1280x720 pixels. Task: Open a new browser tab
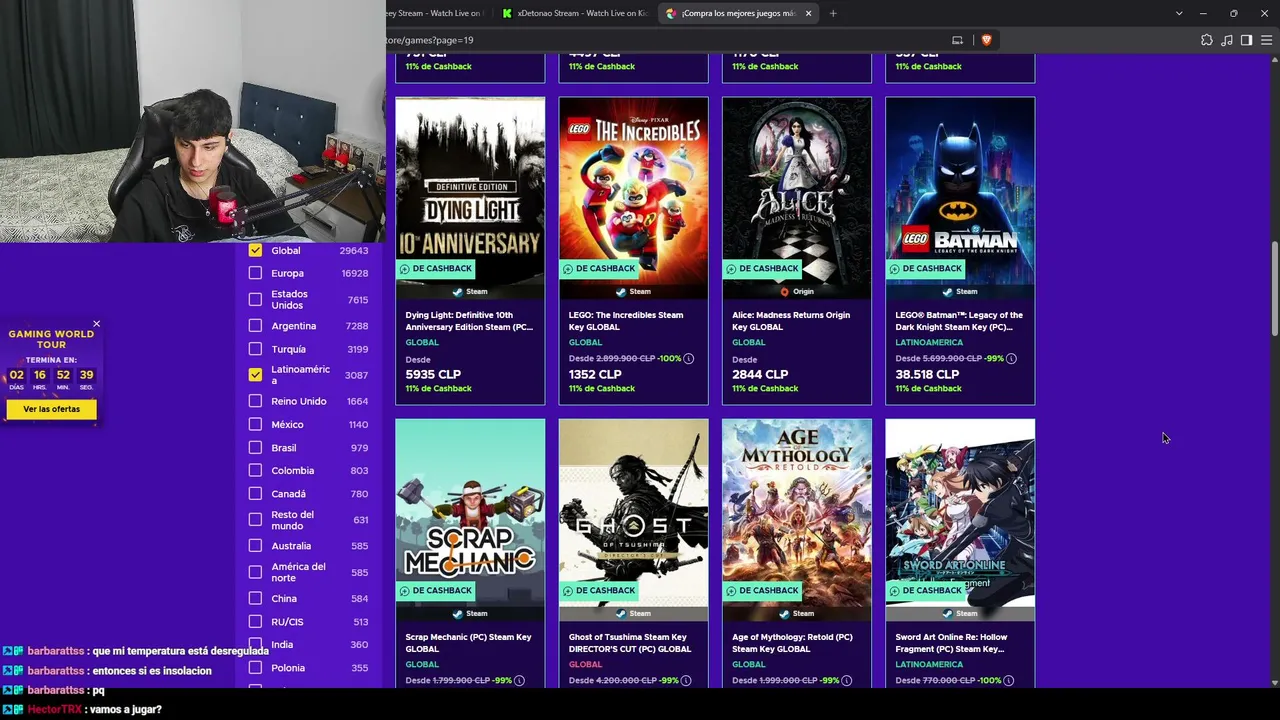[x=833, y=13]
